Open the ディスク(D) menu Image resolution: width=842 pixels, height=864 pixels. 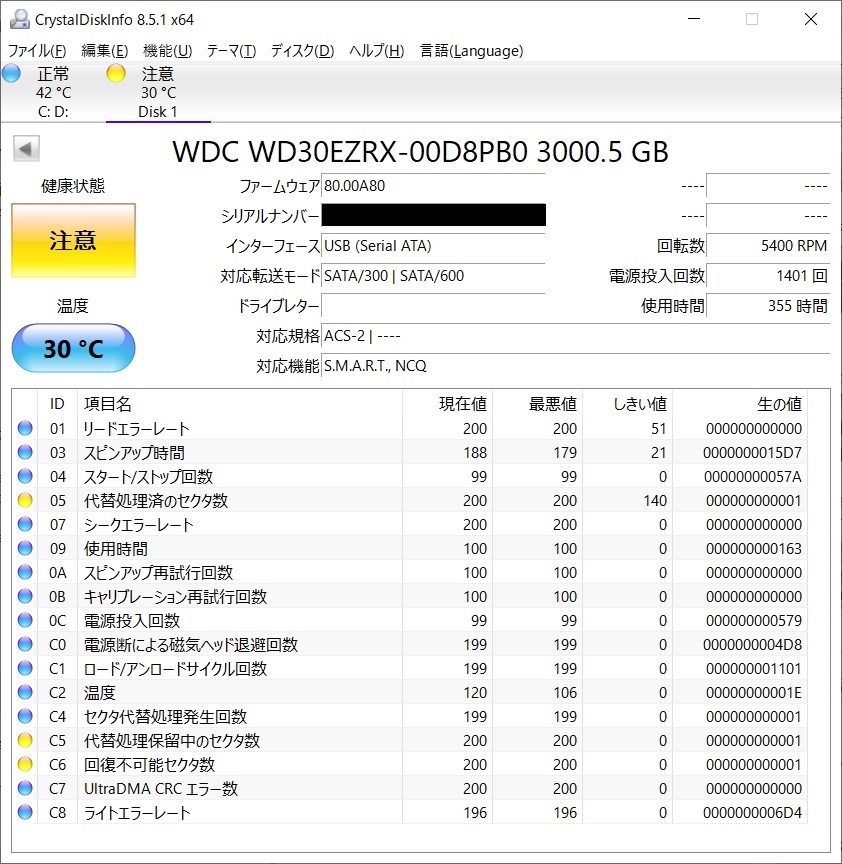[303, 51]
